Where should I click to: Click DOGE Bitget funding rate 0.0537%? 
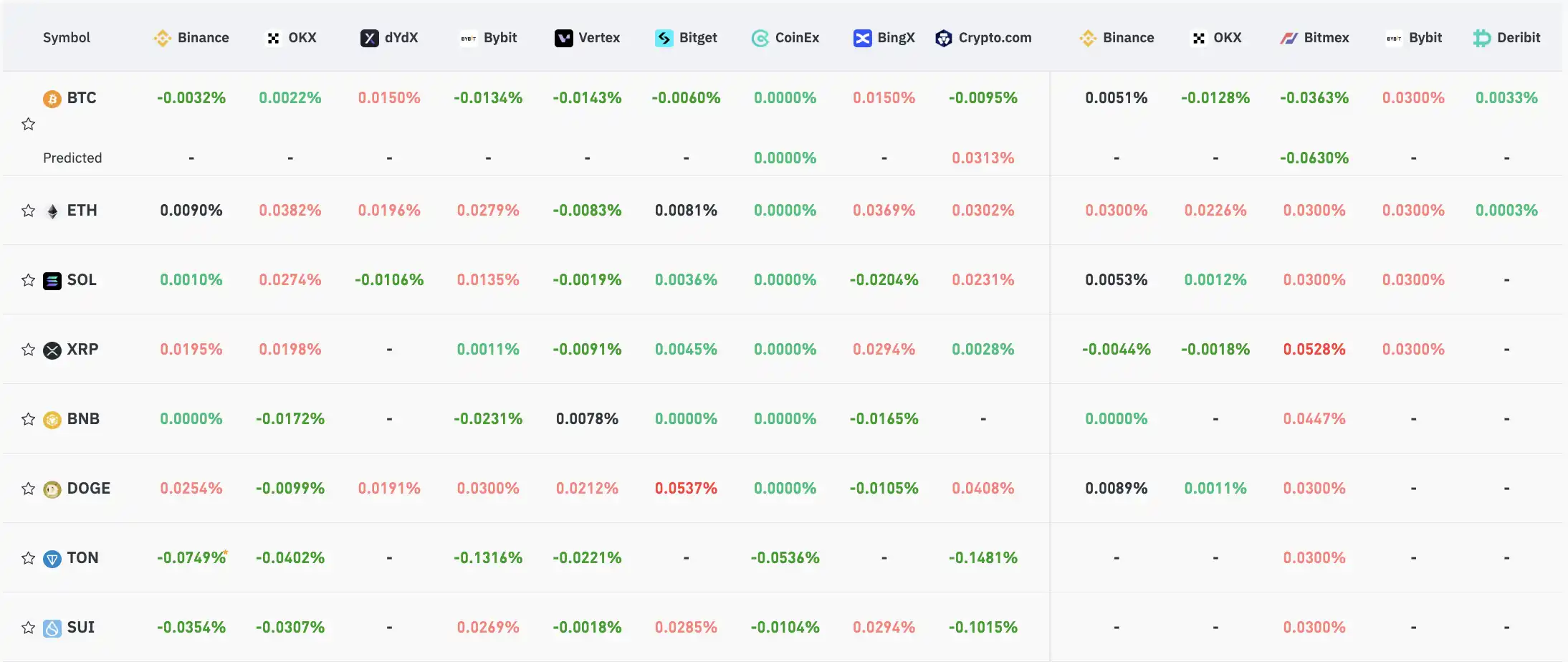[686, 489]
